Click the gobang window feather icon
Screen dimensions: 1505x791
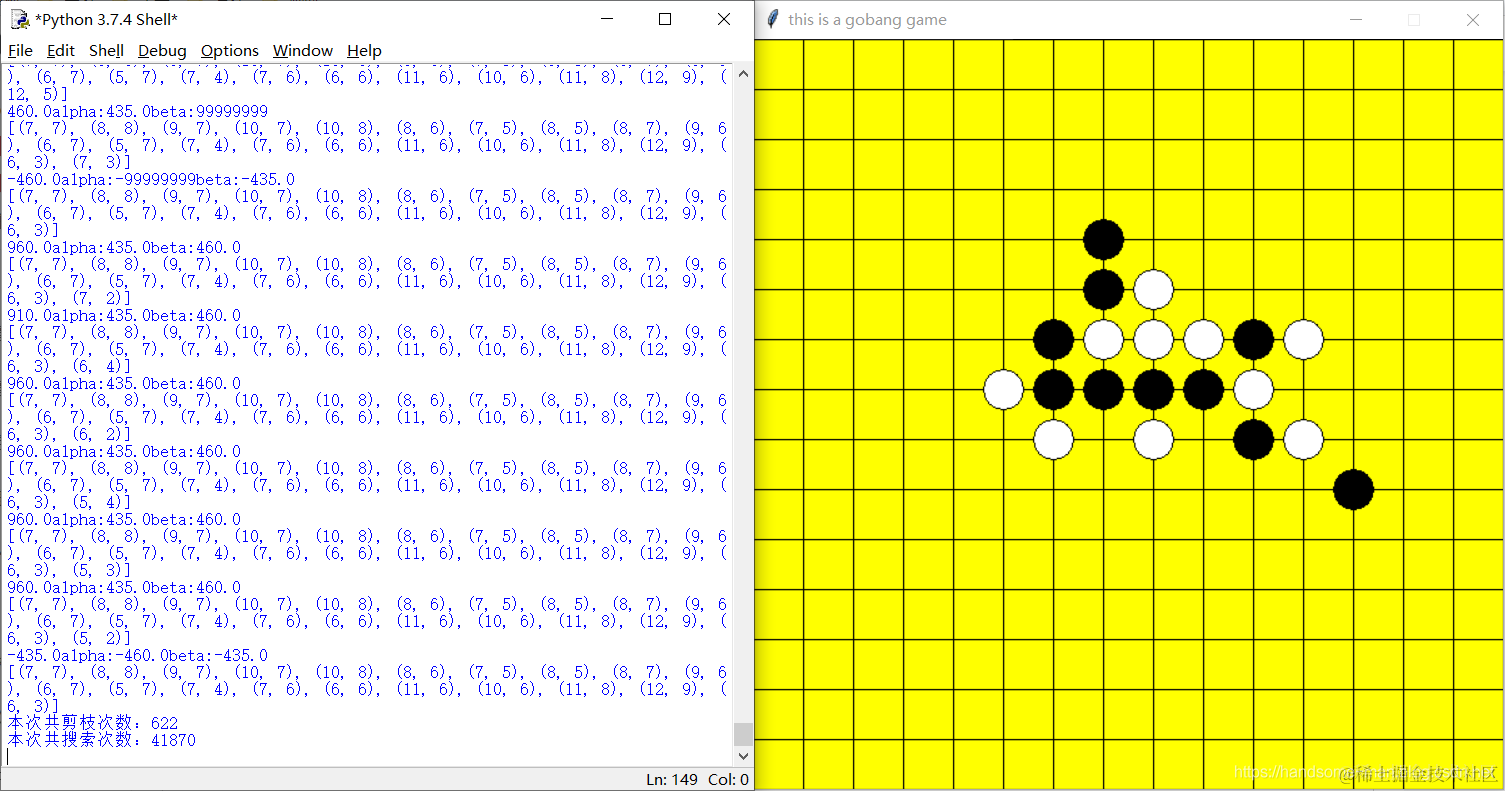click(x=772, y=19)
